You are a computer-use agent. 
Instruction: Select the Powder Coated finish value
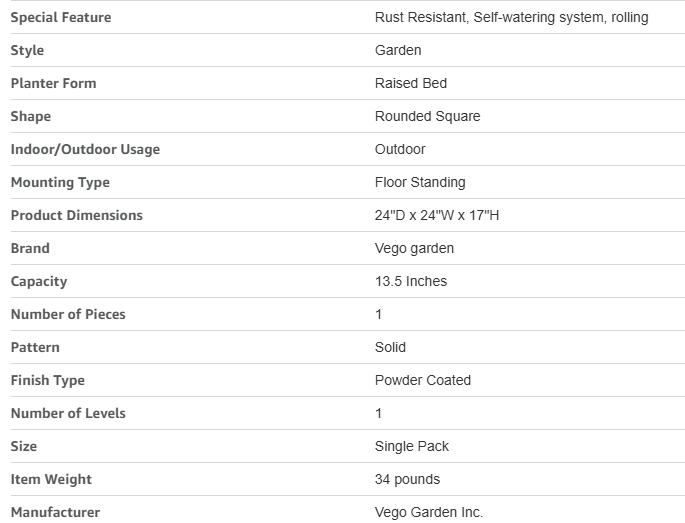point(423,380)
